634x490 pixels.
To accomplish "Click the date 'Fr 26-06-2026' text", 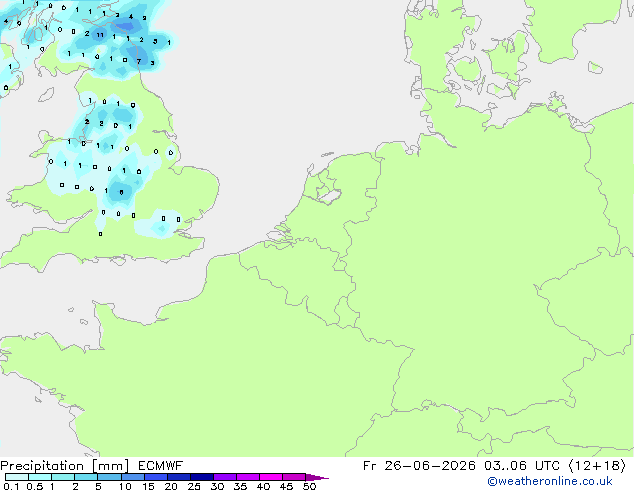I will click(x=419, y=466).
